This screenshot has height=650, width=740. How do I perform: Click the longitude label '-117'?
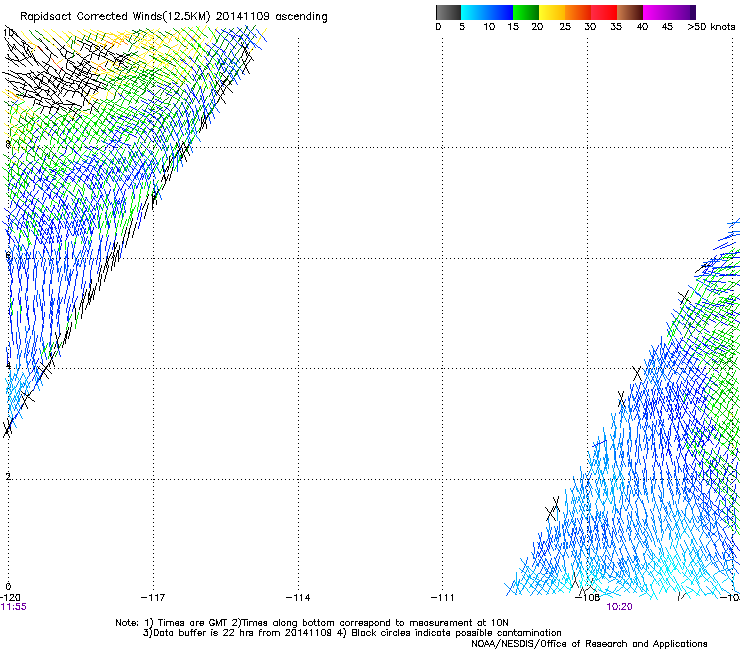tap(153, 598)
